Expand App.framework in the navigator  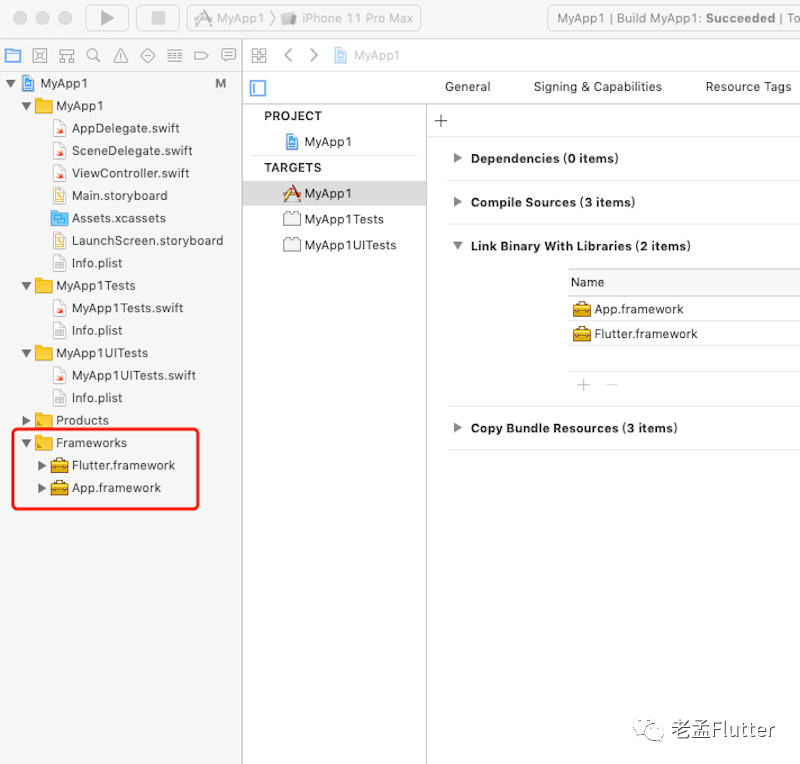(x=42, y=488)
